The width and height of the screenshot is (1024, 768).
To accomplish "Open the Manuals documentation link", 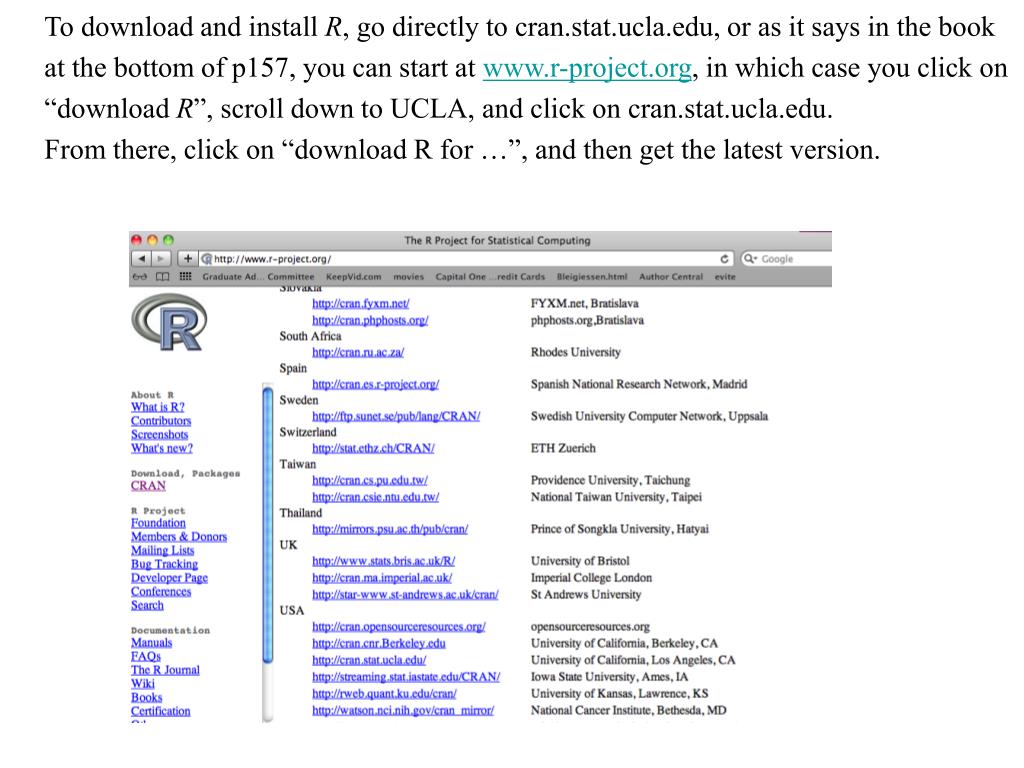I will 152,643.
